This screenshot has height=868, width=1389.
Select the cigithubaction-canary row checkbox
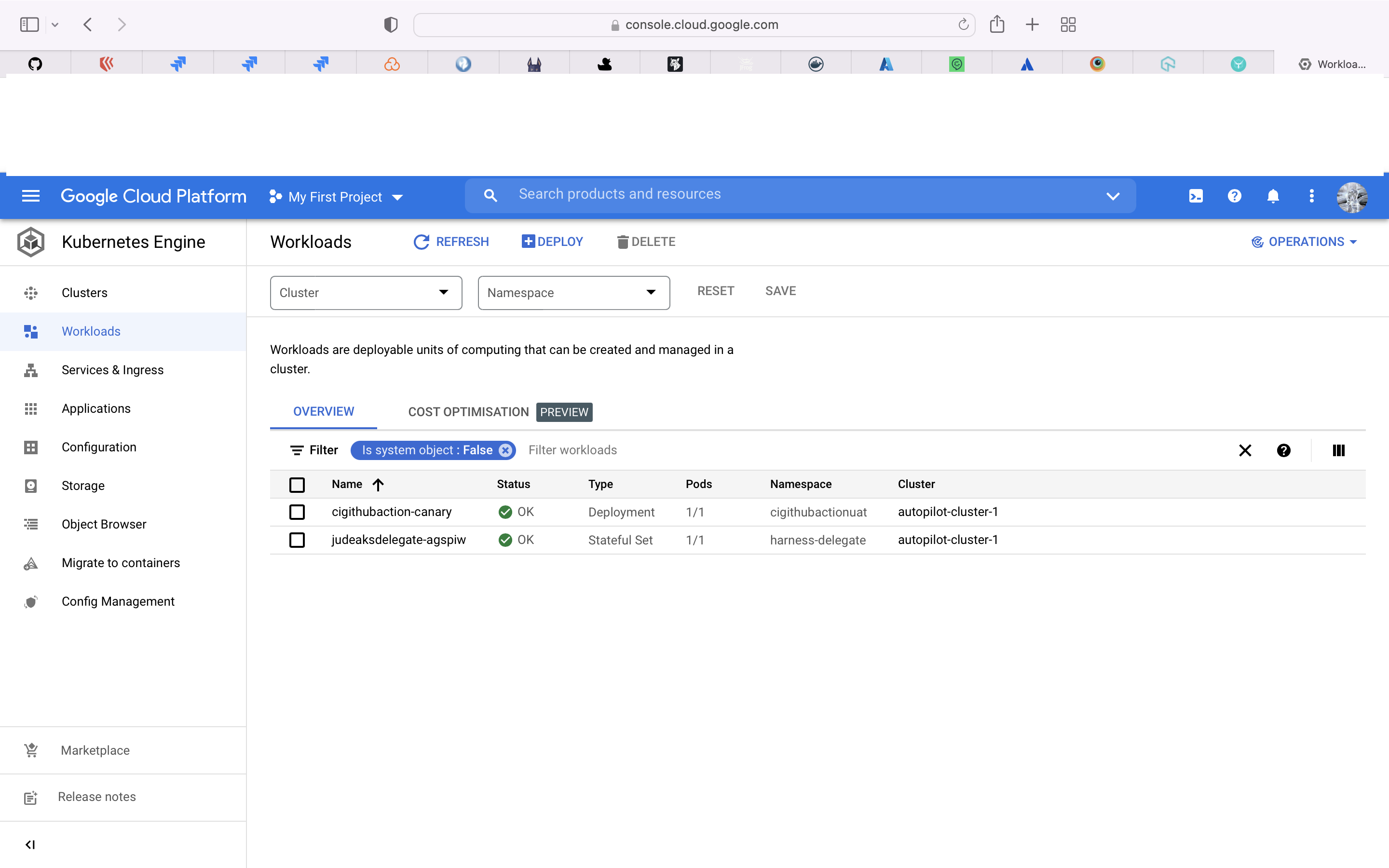(x=297, y=512)
